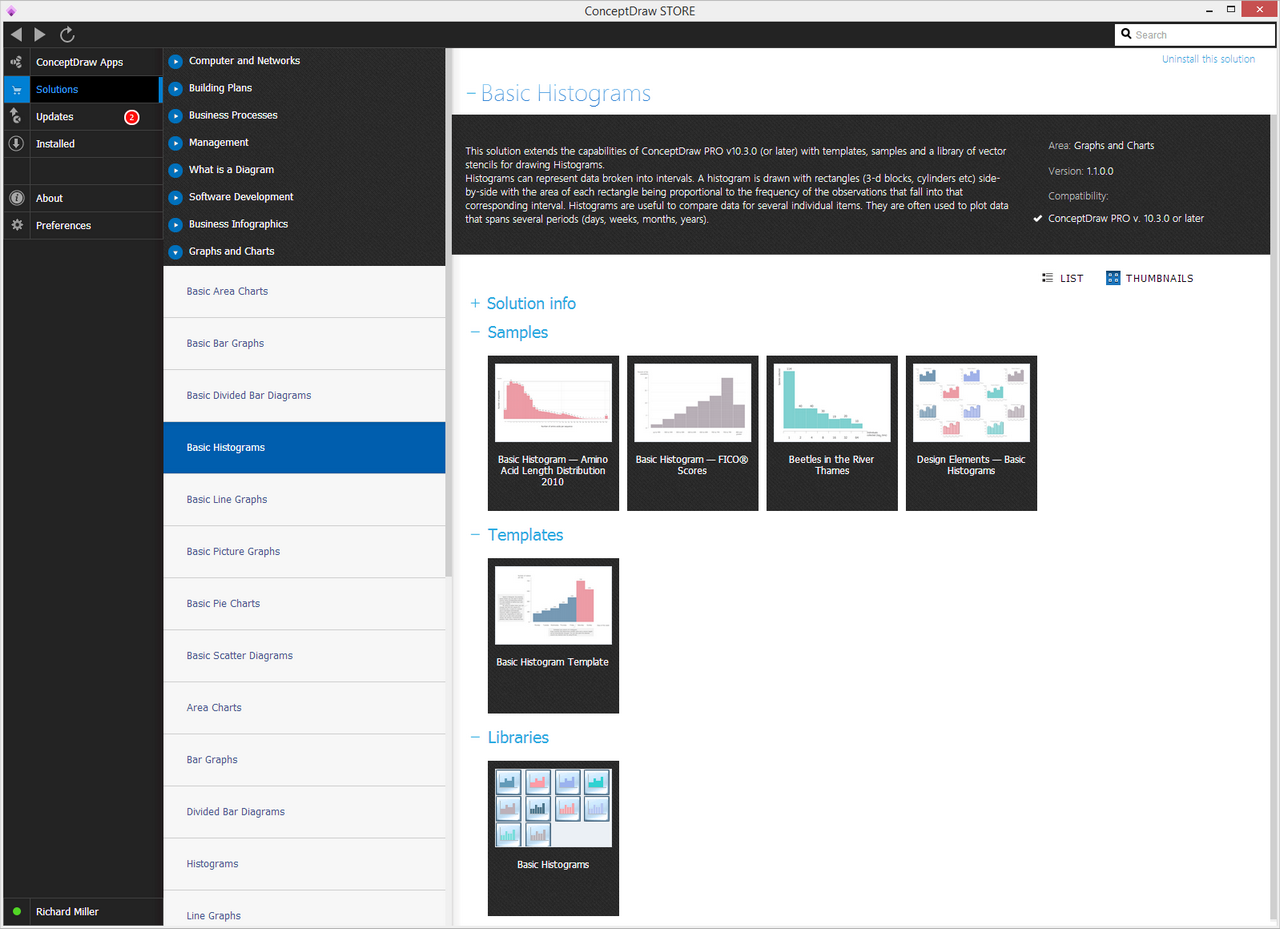Open the Basic Histogram Template thumbnail
The image size is (1280, 929).
point(553,636)
